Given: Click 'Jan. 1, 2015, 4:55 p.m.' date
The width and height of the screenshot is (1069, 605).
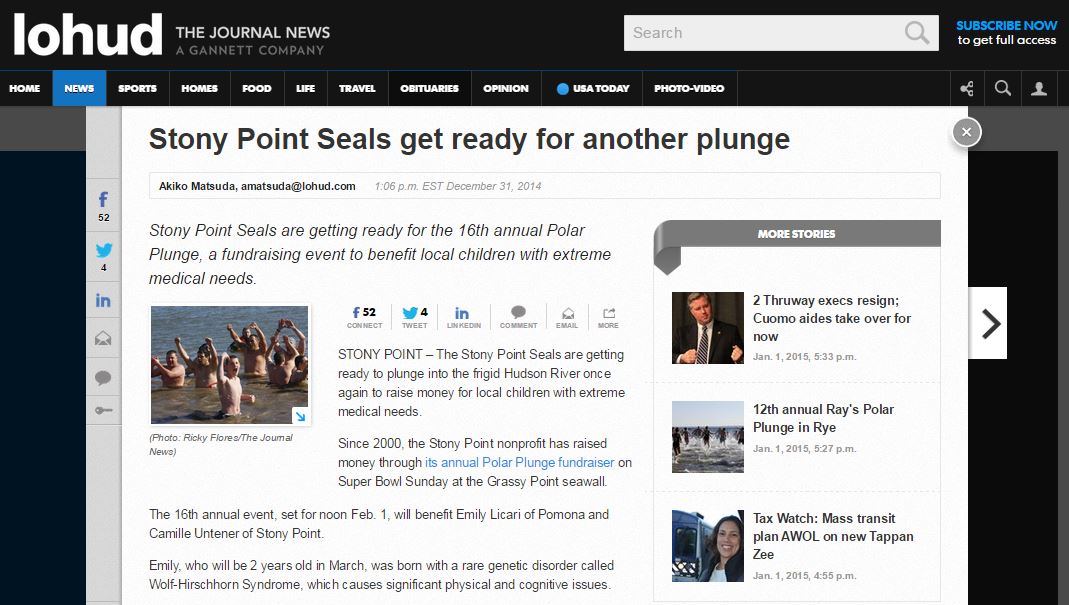Looking at the screenshot, I should click(x=804, y=576).
